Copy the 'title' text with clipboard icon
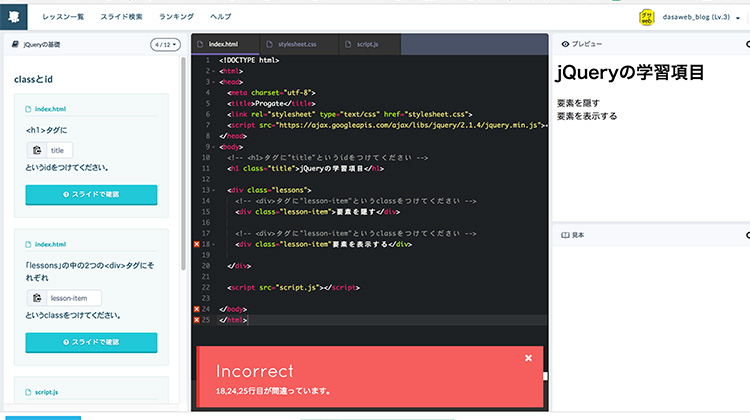Image resolution: width=750 pixels, height=420 pixels. (x=37, y=150)
